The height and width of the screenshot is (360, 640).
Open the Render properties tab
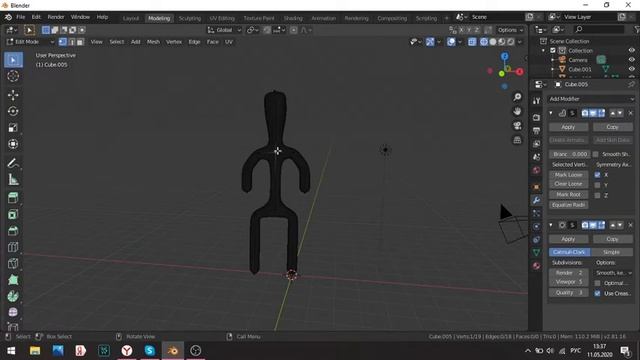pyautogui.click(x=536, y=118)
